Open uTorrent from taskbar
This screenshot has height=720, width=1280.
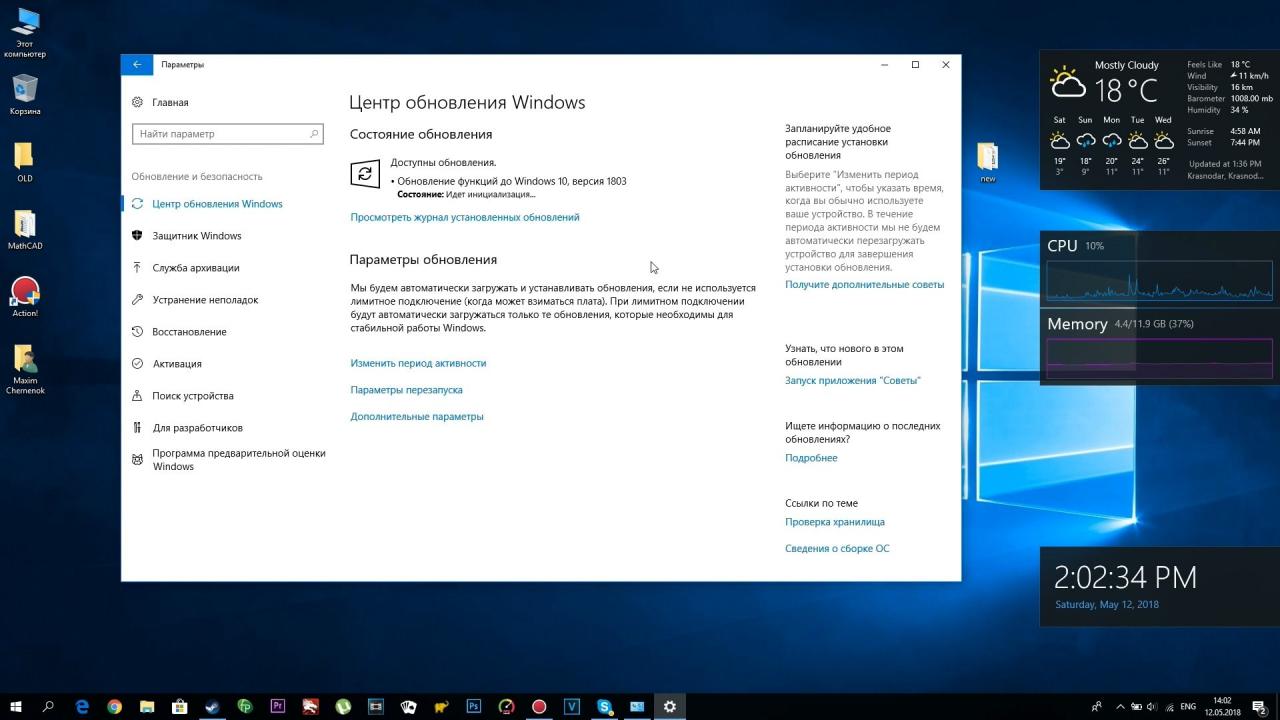[343, 706]
